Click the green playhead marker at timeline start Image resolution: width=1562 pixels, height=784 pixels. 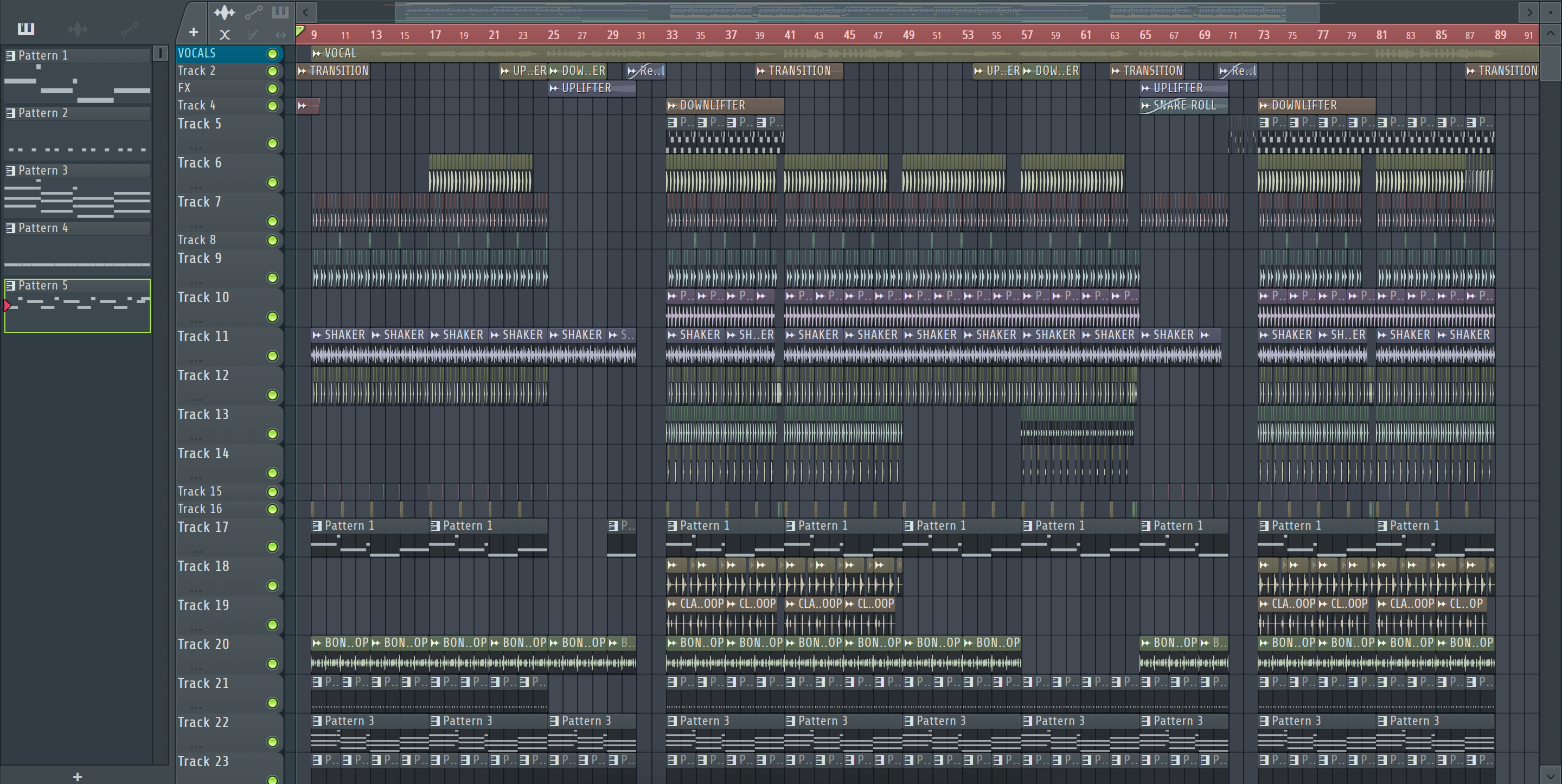pyautogui.click(x=300, y=30)
